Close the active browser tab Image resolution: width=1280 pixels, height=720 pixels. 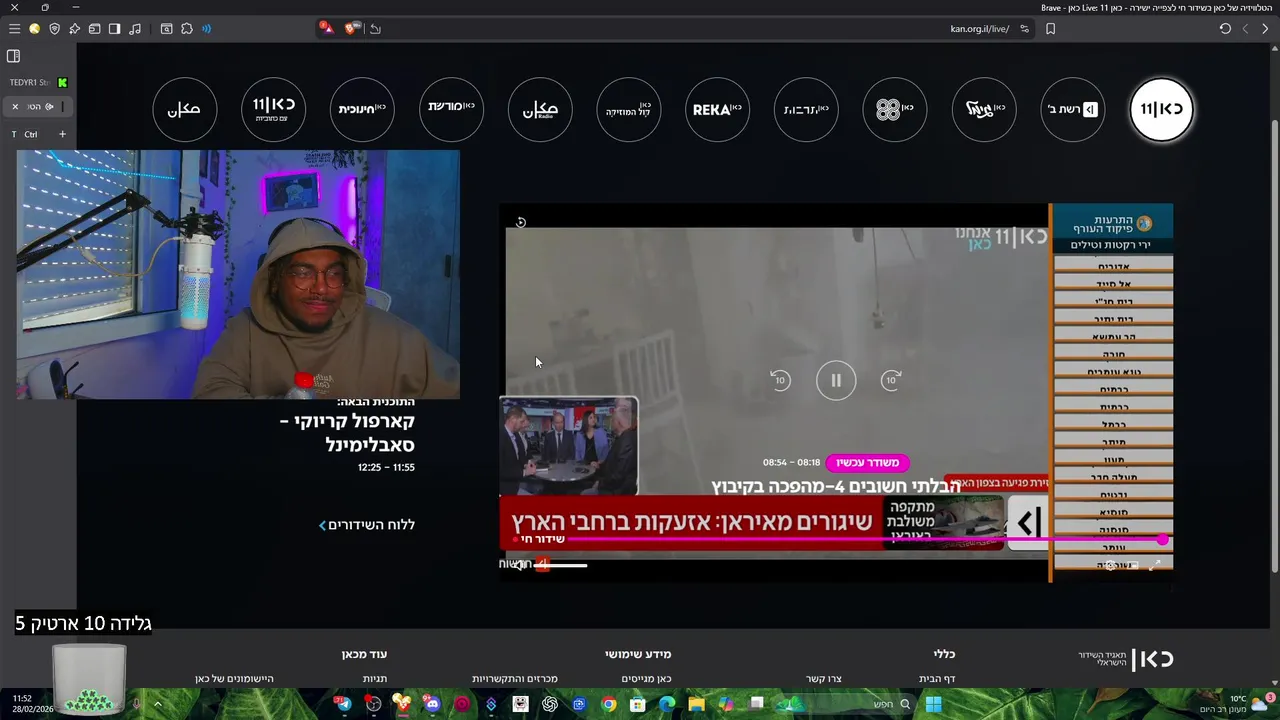tap(15, 107)
